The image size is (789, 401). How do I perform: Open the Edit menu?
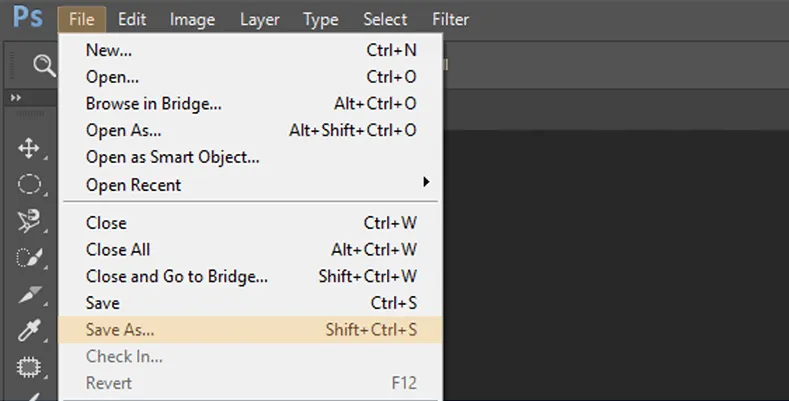tap(132, 19)
